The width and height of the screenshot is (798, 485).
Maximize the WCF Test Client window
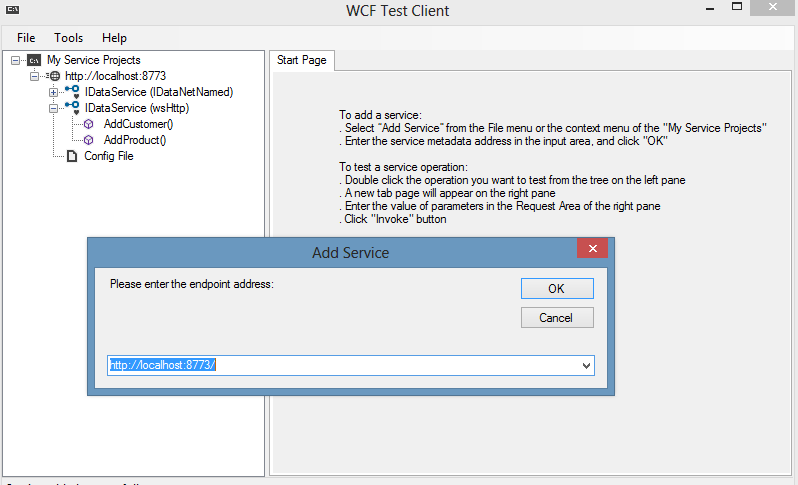pos(736,7)
